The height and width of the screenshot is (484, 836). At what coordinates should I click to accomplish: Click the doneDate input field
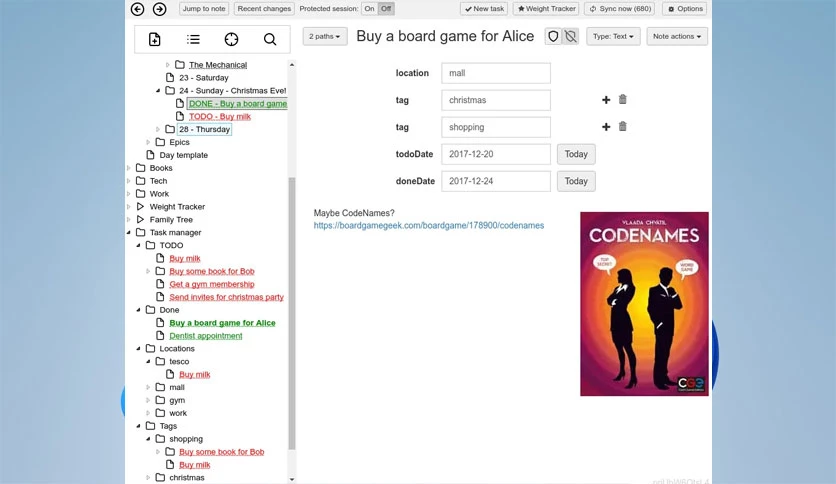point(496,181)
